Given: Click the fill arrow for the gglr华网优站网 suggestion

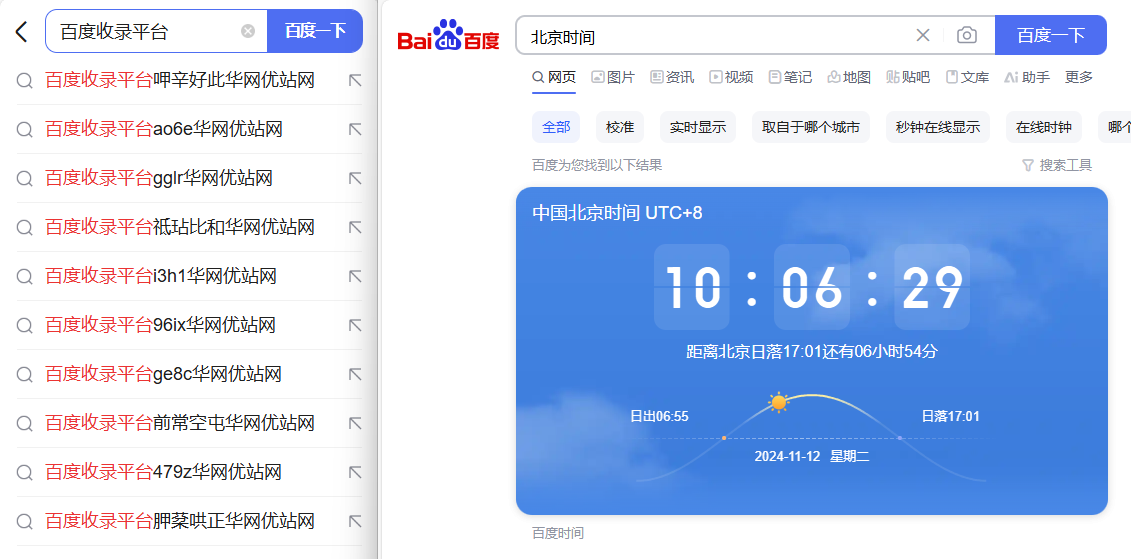Looking at the screenshot, I should click(355, 178).
